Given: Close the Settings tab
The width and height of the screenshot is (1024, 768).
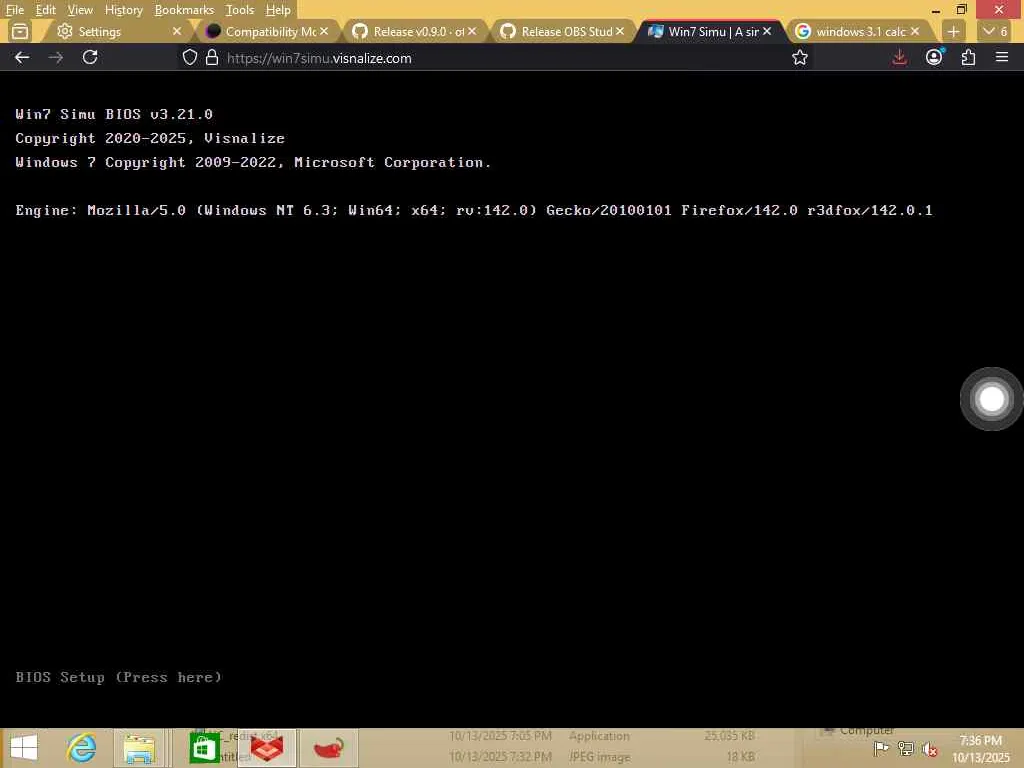Looking at the screenshot, I should coord(176,31).
